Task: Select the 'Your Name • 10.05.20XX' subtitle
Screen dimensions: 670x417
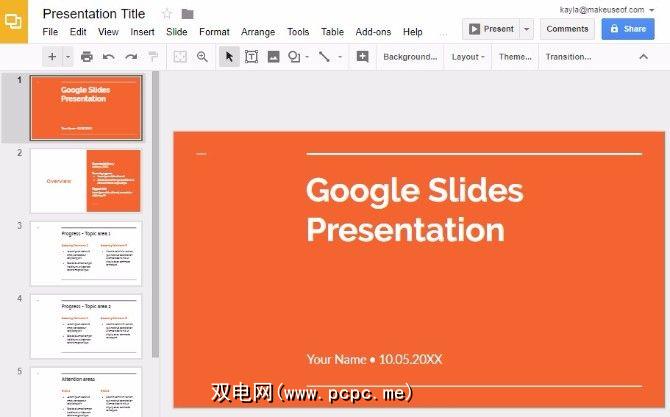Action: click(x=374, y=359)
